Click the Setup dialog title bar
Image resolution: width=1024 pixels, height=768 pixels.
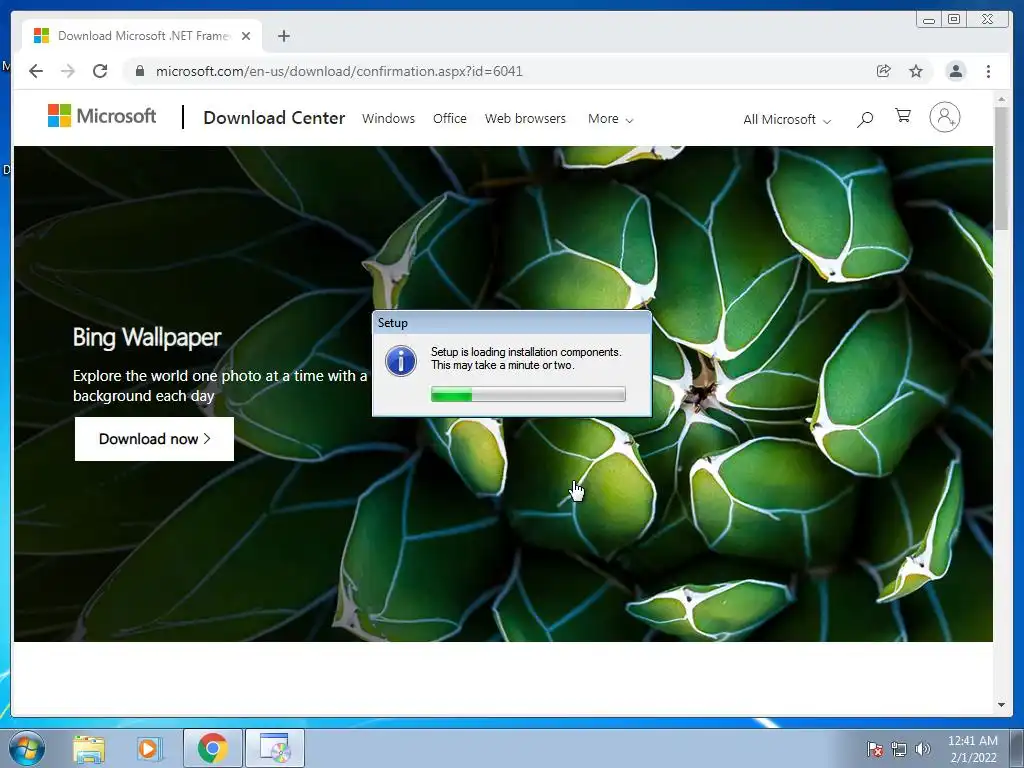(x=512, y=323)
